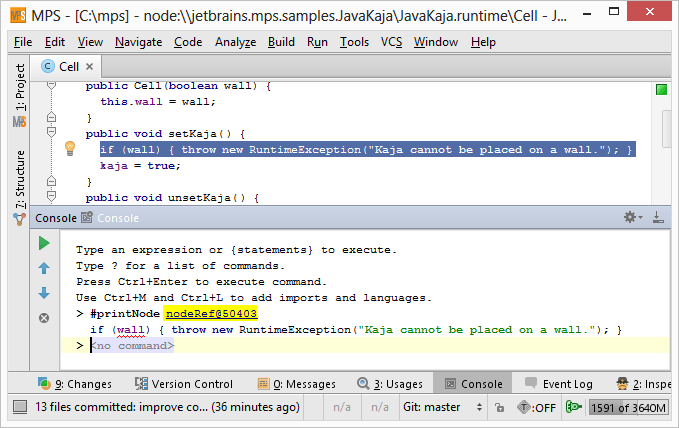Viewport: 679px width, 428px height.
Task: Open the File menu
Action: click(23, 42)
